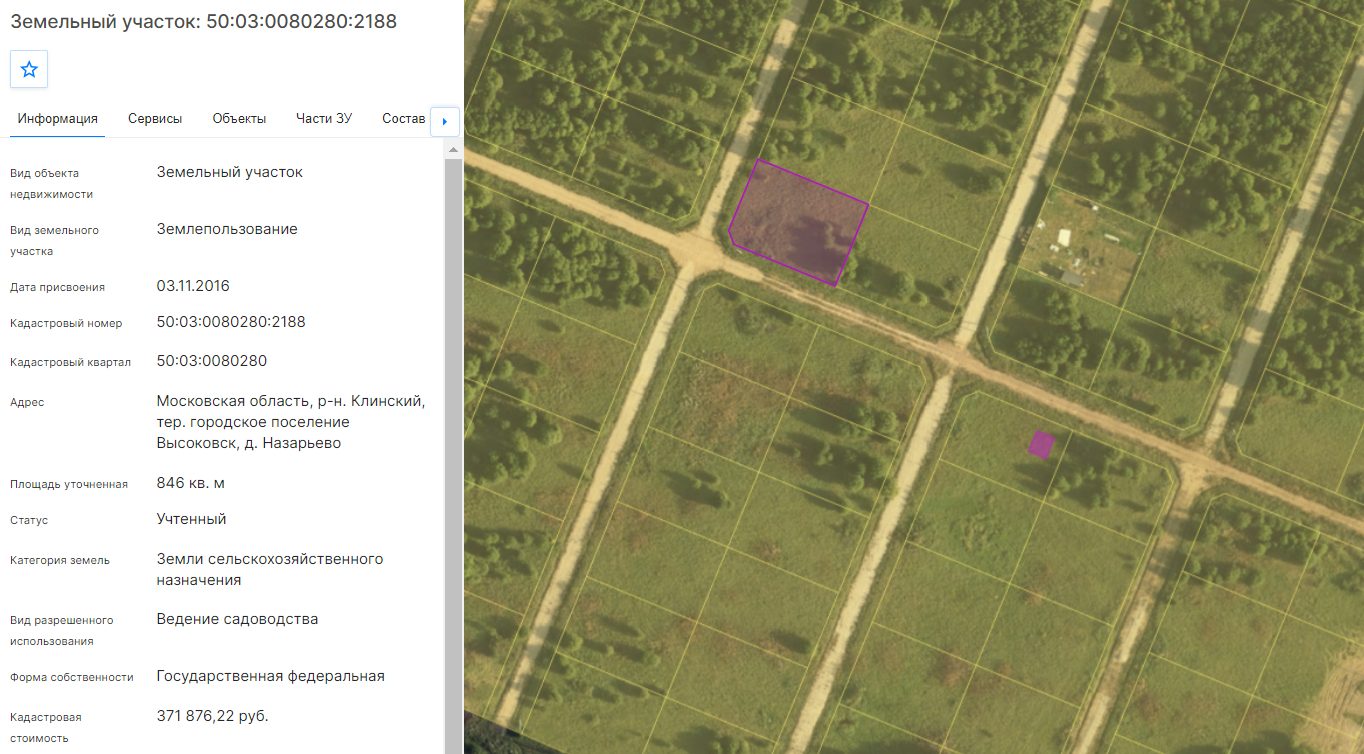Viewport: 1364px width, 754px height.
Task: Click the title Земельный участок: 50:03:0080280:2188
Action: (204, 21)
